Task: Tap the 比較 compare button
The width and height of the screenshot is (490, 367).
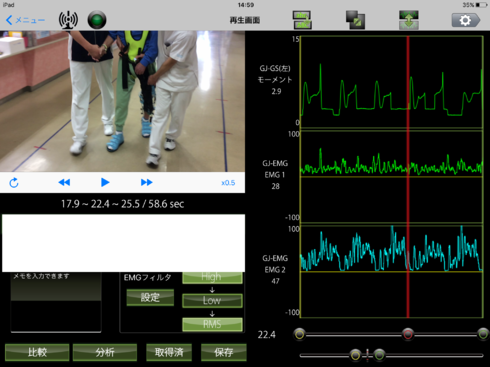Action: click(x=37, y=352)
